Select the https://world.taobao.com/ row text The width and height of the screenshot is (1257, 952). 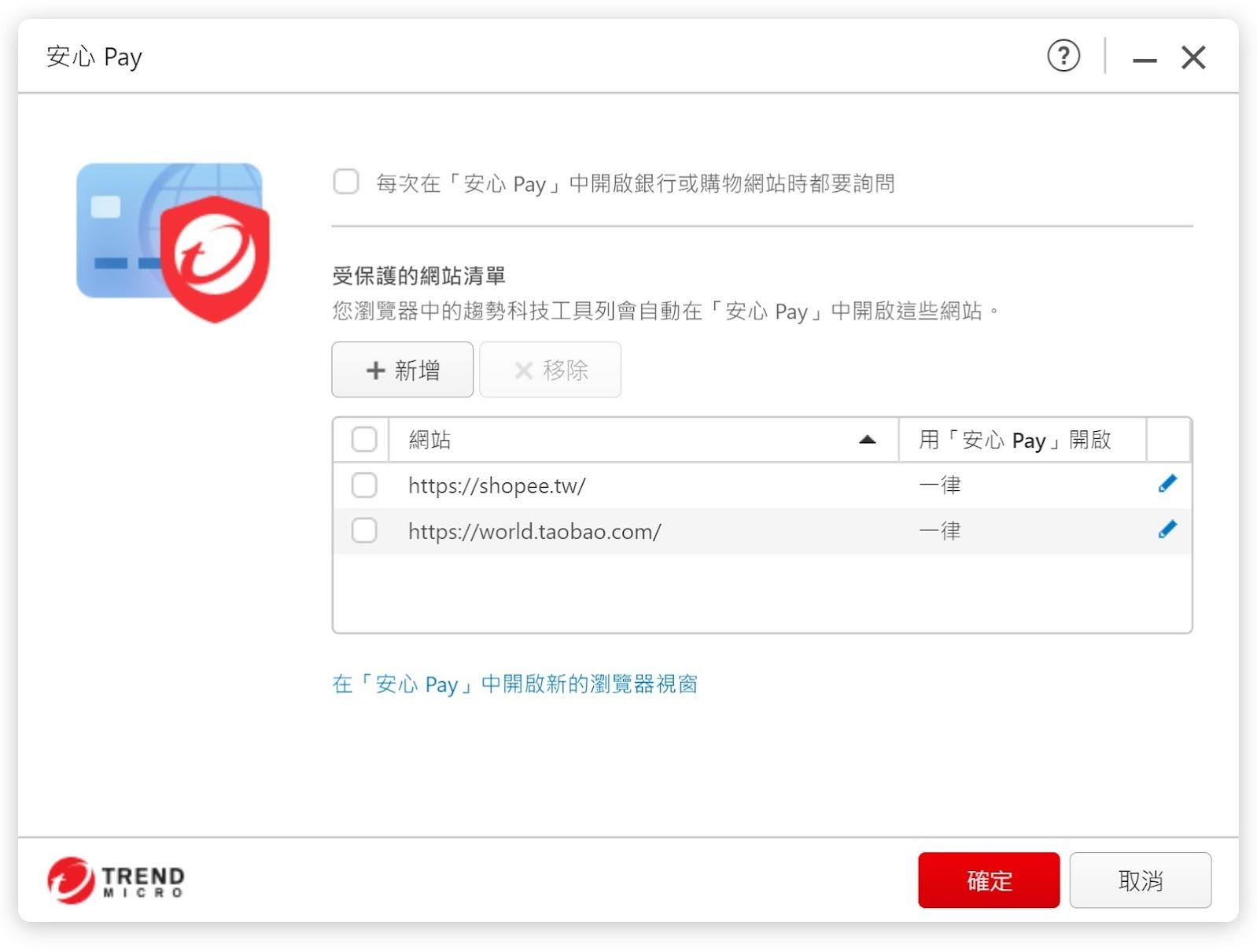click(535, 531)
